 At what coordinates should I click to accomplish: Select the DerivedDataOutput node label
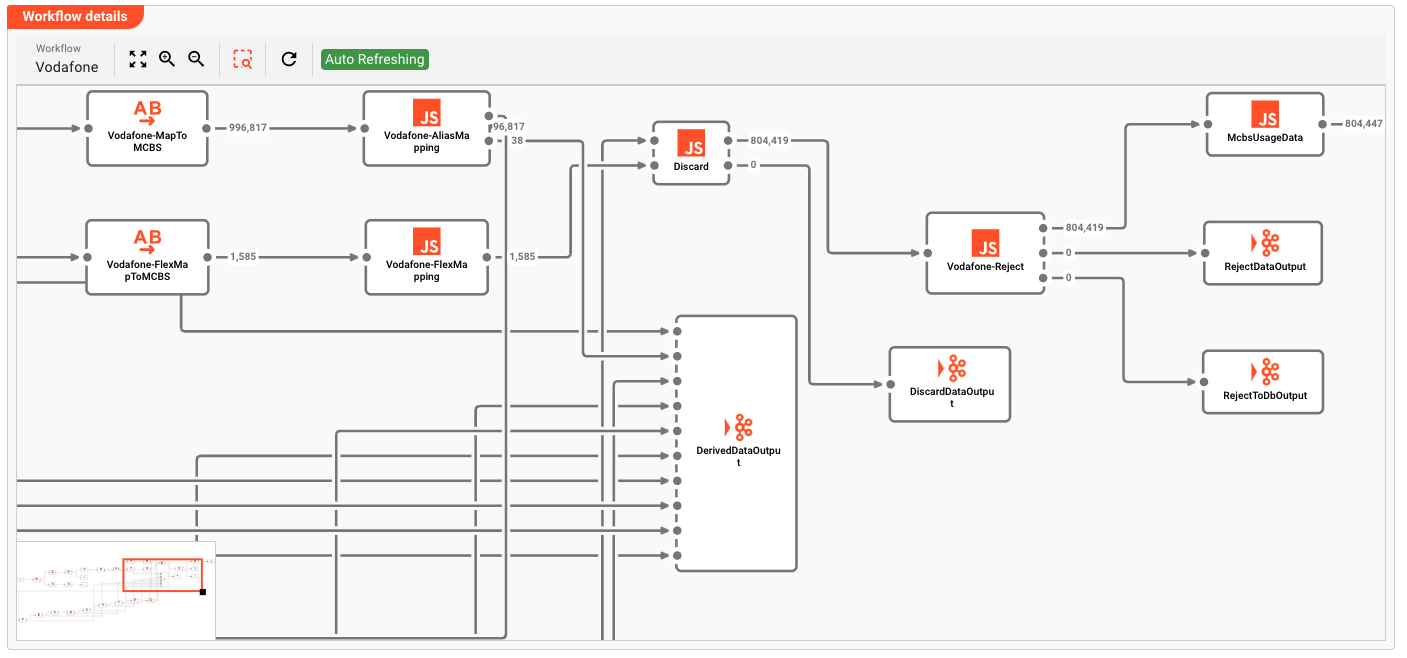738,456
